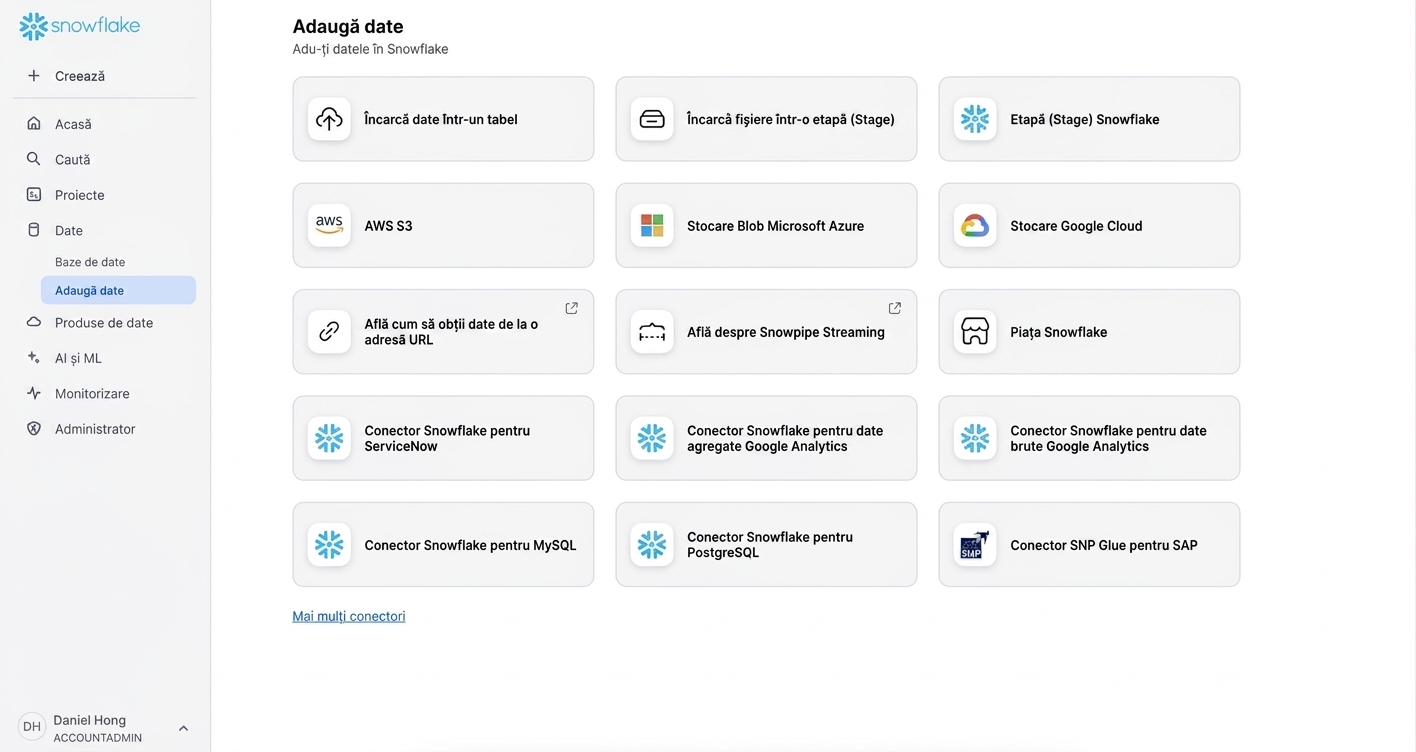Select Adaugă date submenu item
The width and height of the screenshot is (1416, 752).
[118, 290]
